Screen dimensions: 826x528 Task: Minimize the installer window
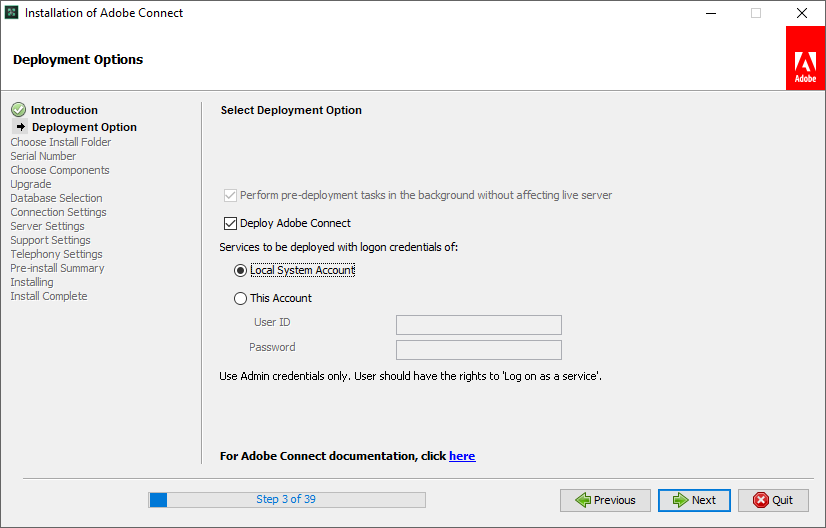pyautogui.click(x=711, y=13)
